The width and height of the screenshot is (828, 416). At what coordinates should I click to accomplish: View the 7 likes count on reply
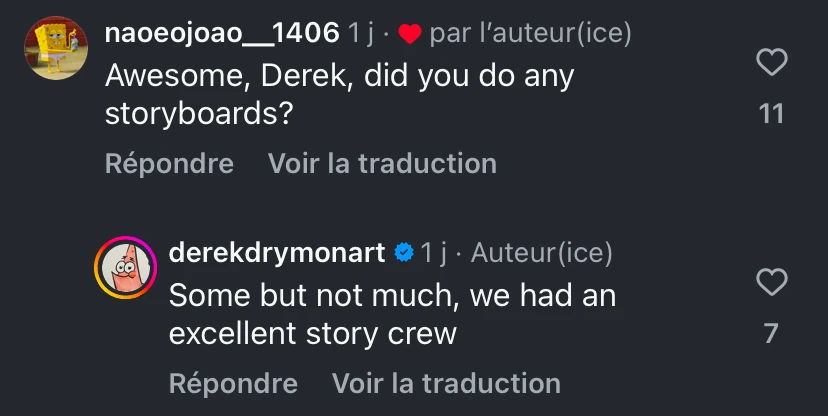[771, 333]
